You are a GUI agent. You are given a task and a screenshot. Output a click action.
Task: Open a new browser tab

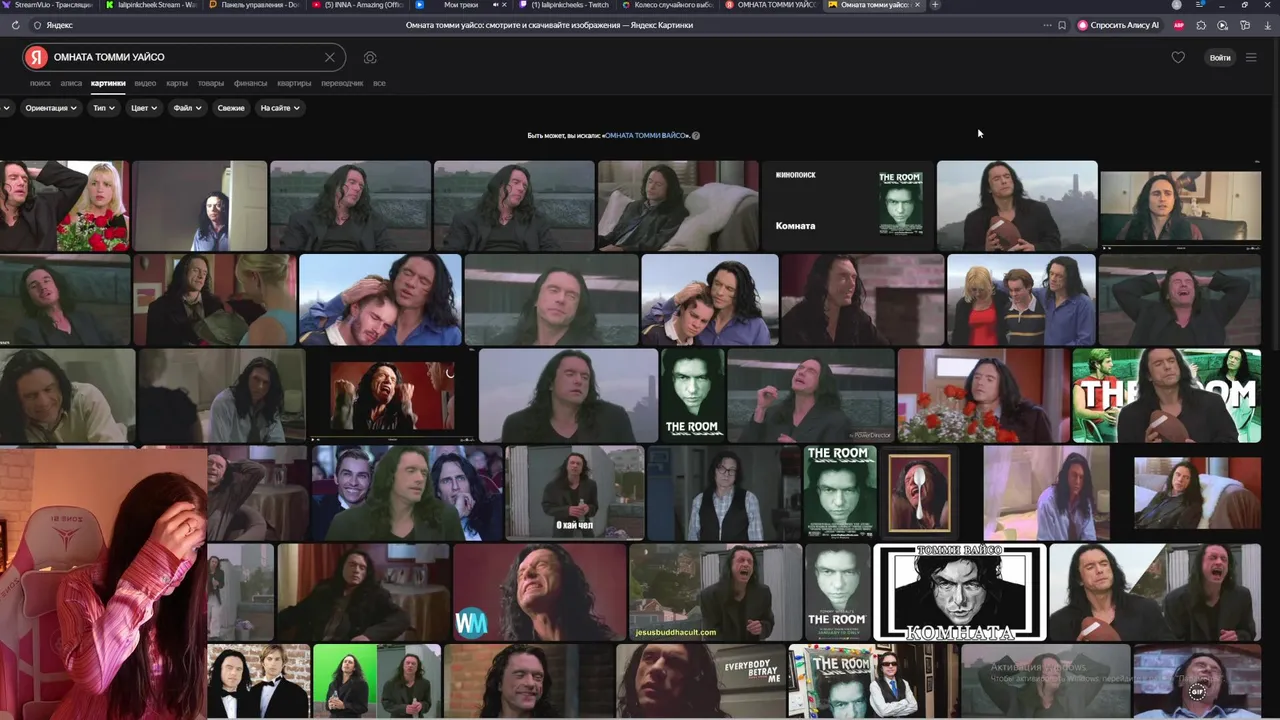click(x=935, y=5)
